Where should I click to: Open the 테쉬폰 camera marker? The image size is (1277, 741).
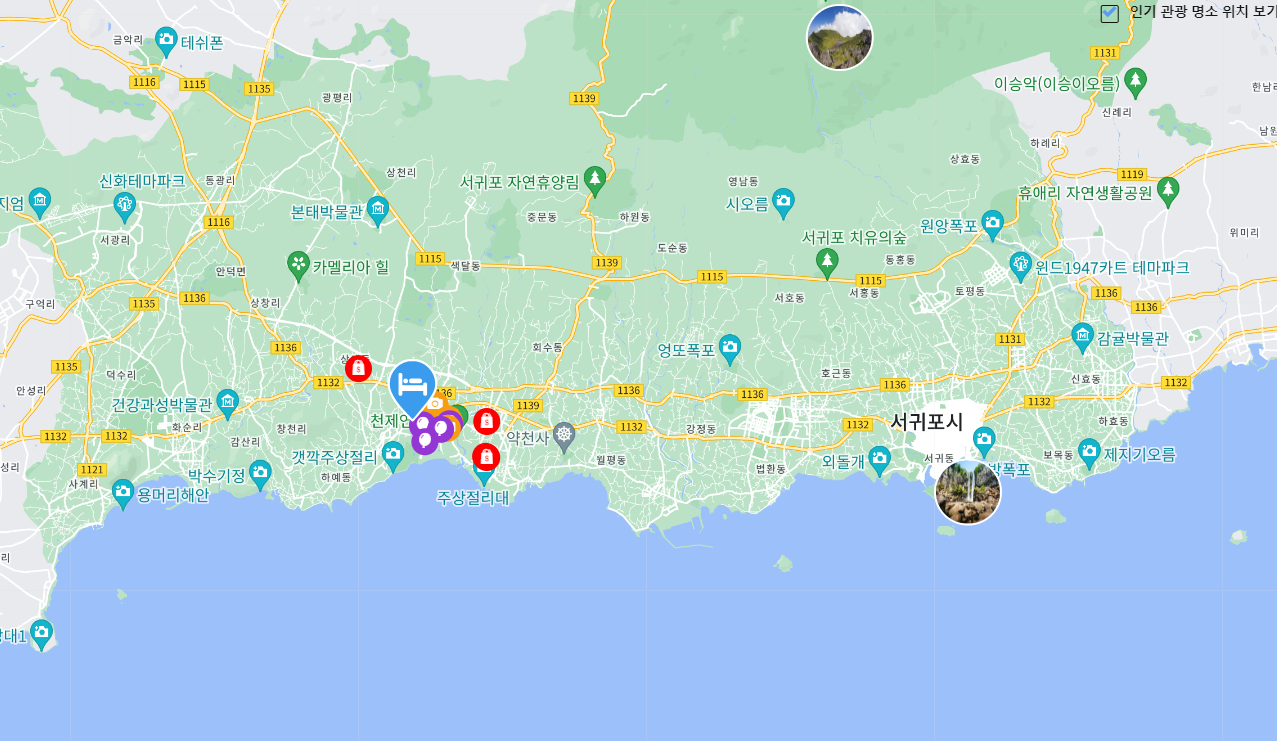(167, 42)
